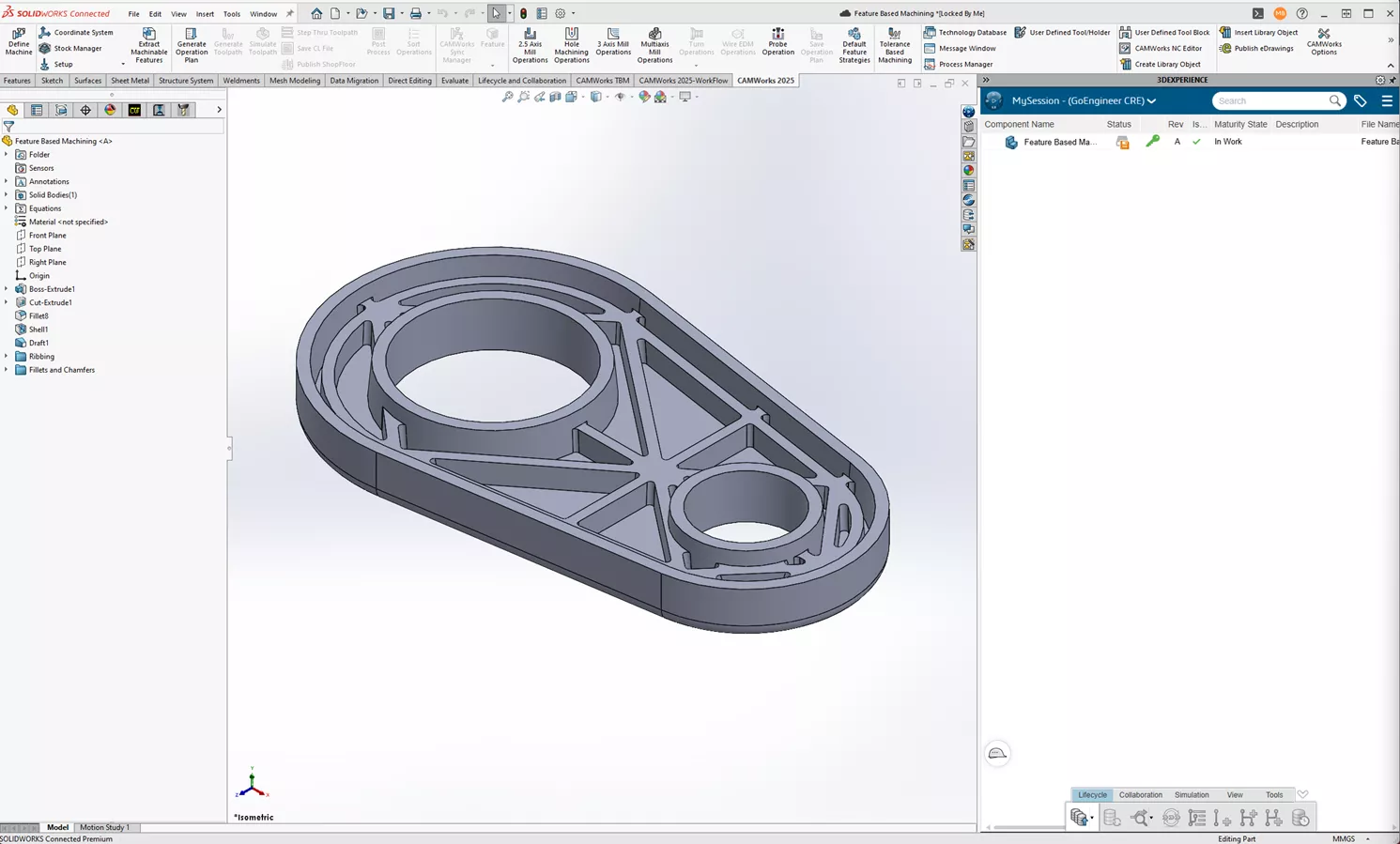Click the Define Machine tool
This screenshot has width=1400, height=844.
tap(18, 42)
